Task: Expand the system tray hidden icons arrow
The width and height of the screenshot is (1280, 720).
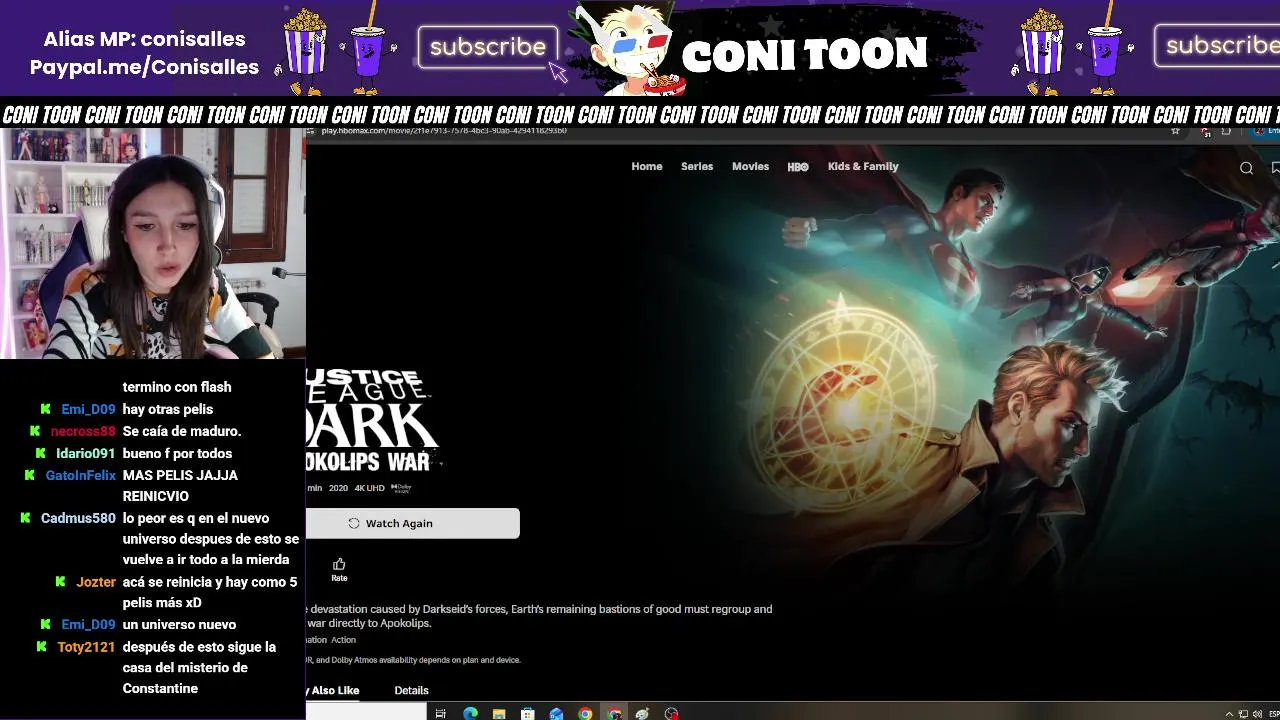Action: 1229,713
